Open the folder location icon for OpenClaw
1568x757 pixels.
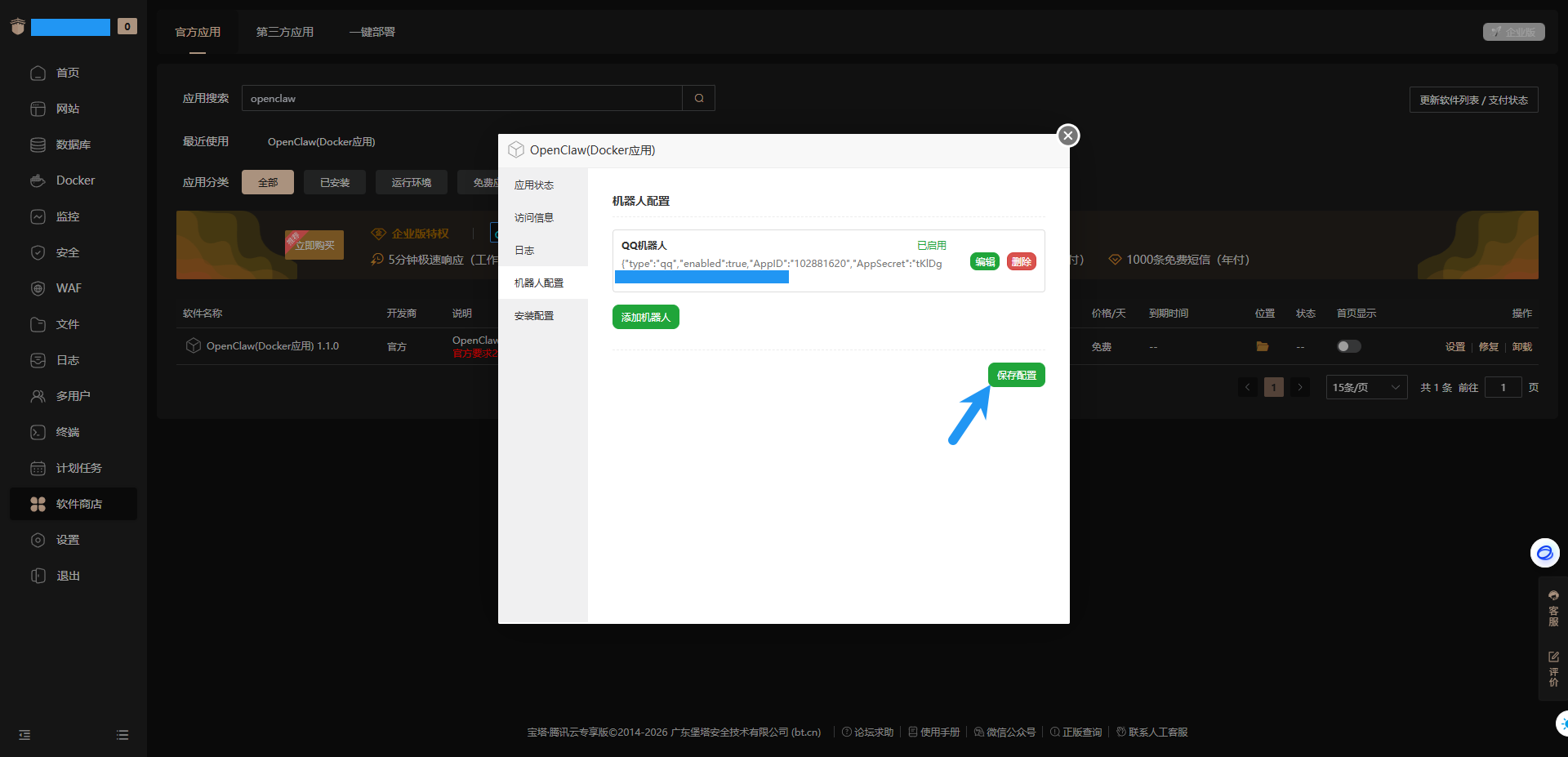pyautogui.click(x=1262, y=346)
